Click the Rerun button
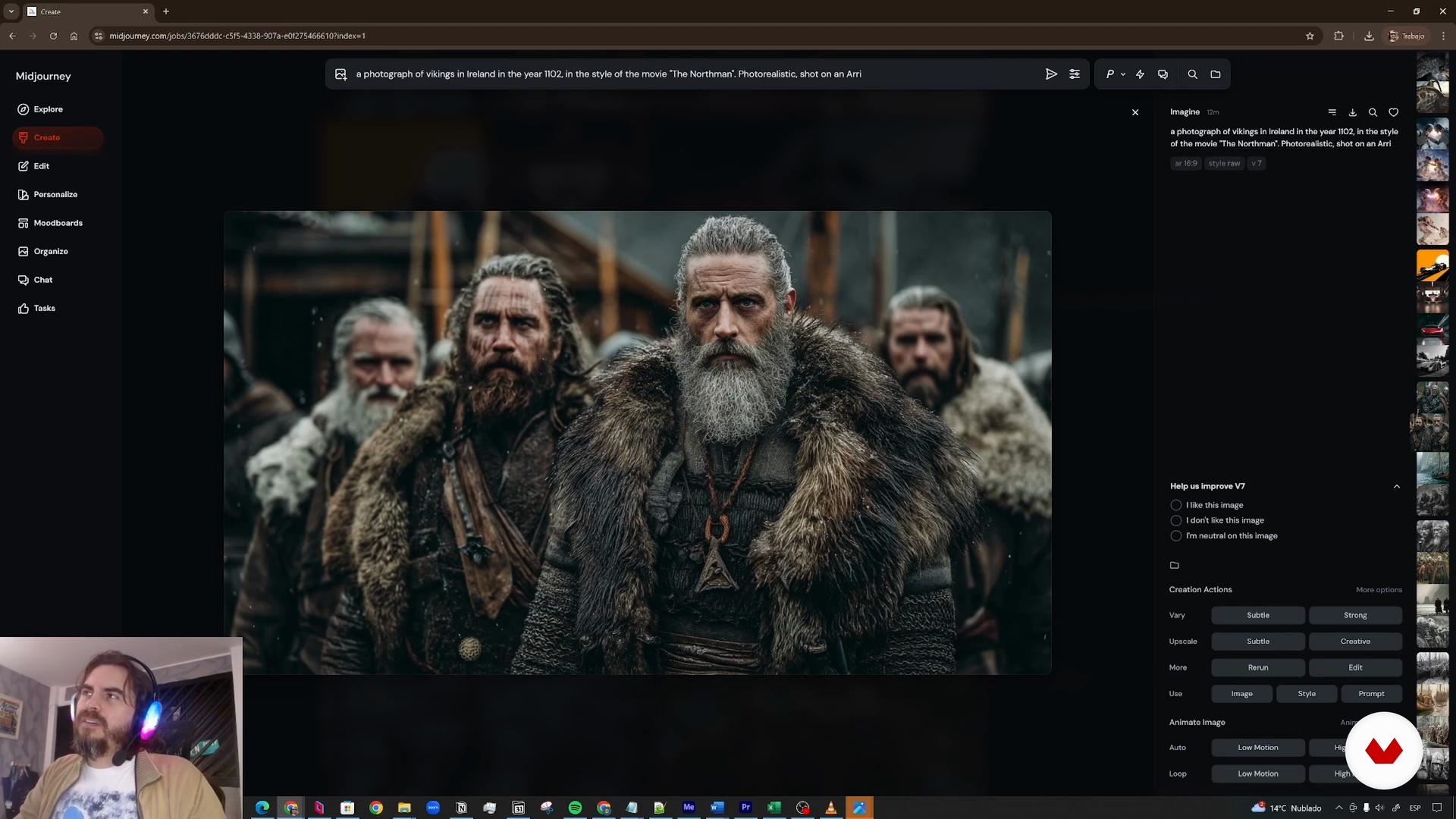The image size is (1456, 819). 1258,668
